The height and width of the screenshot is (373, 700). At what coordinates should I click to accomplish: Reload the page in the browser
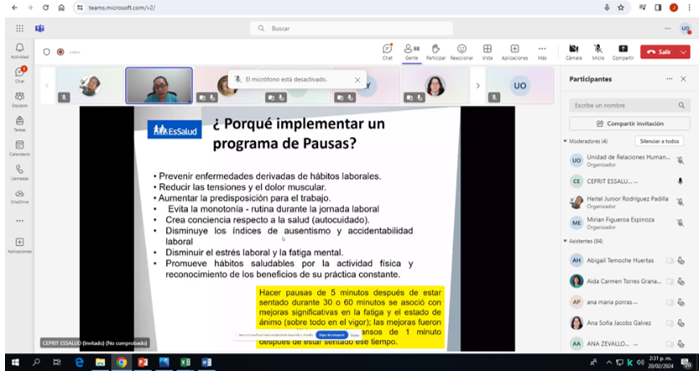[46, 8]
